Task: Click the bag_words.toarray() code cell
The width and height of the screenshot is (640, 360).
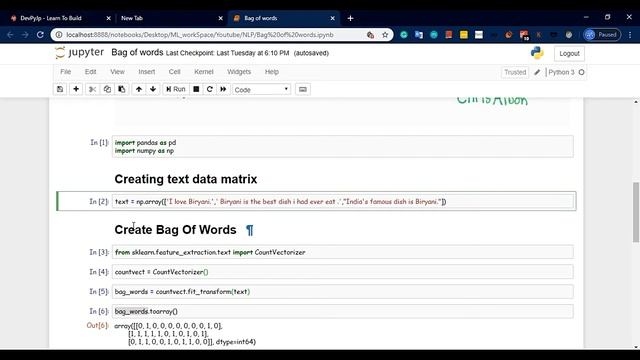Action: tap(343, 311)
